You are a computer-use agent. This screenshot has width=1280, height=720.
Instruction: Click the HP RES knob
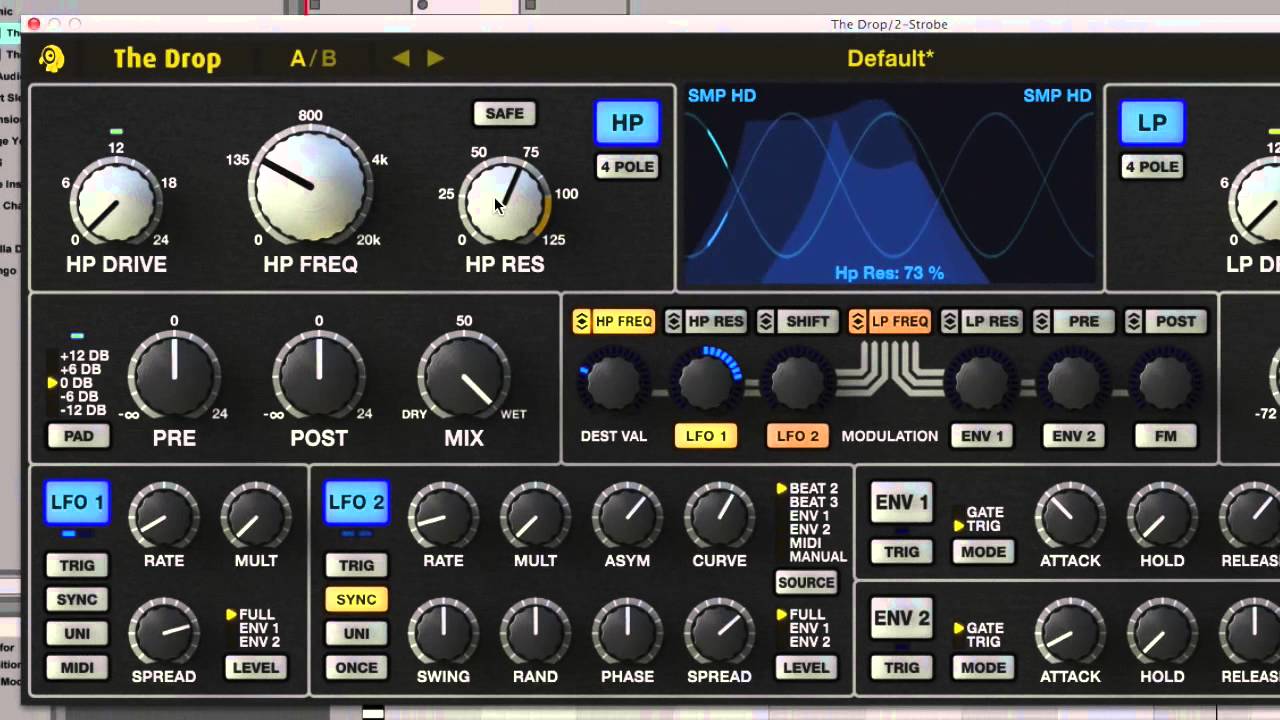pyautogui.click(x=504, y=202)
